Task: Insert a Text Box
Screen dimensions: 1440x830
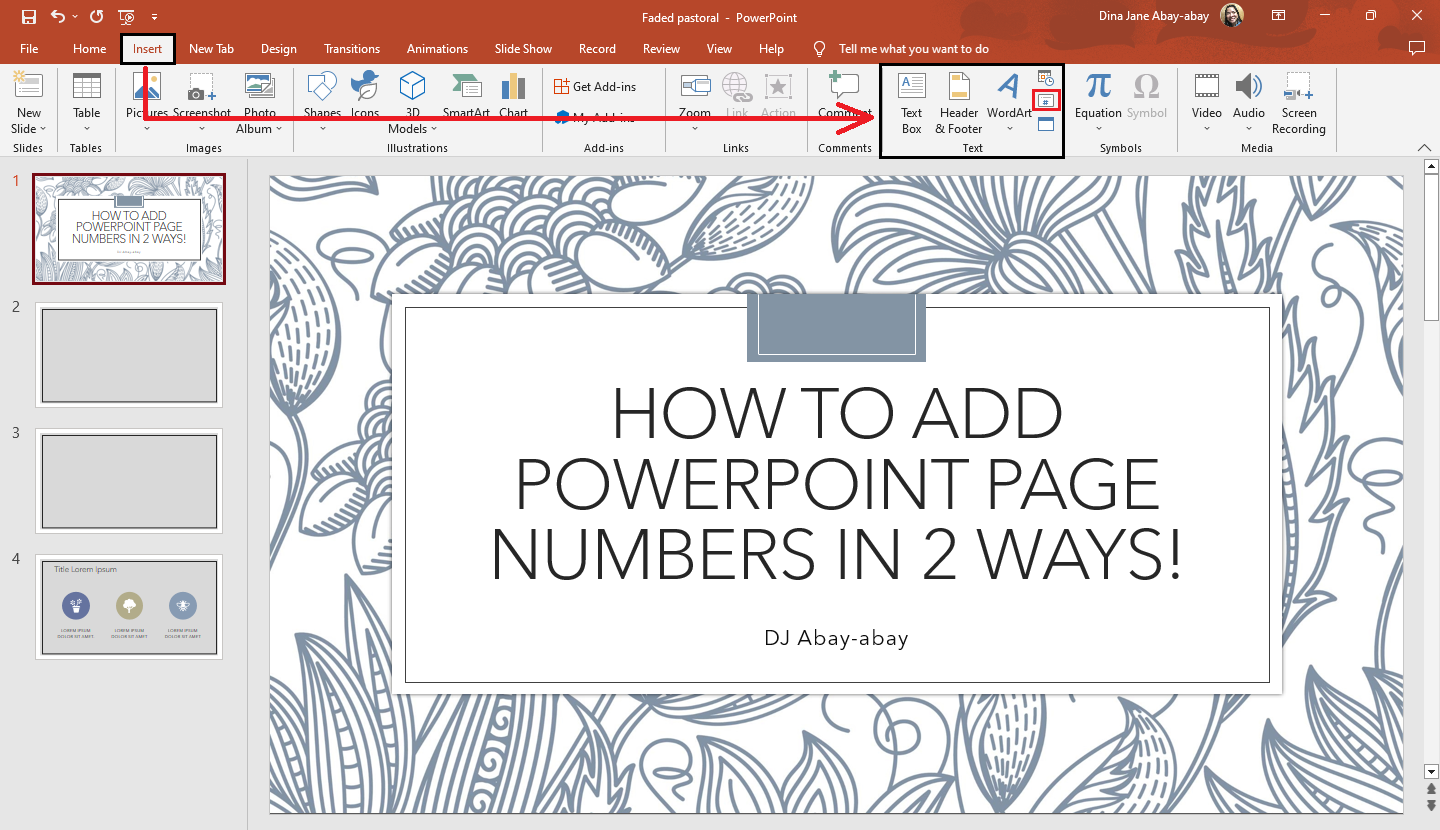Action: [x=911, y=103]
